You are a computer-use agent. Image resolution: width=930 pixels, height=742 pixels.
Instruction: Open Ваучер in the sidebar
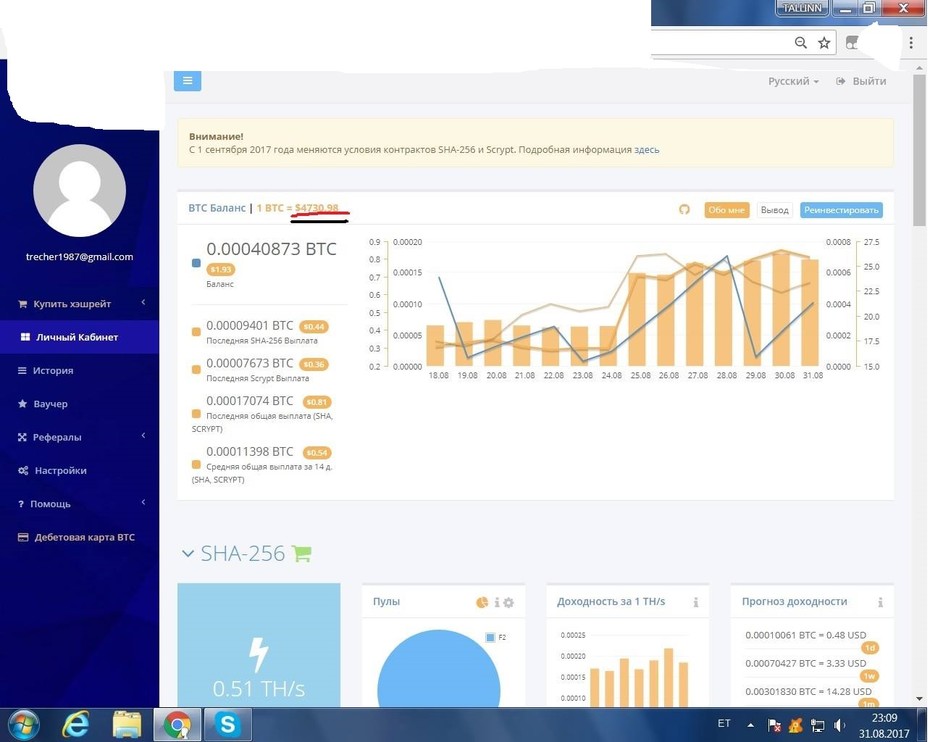coord(79,404)
